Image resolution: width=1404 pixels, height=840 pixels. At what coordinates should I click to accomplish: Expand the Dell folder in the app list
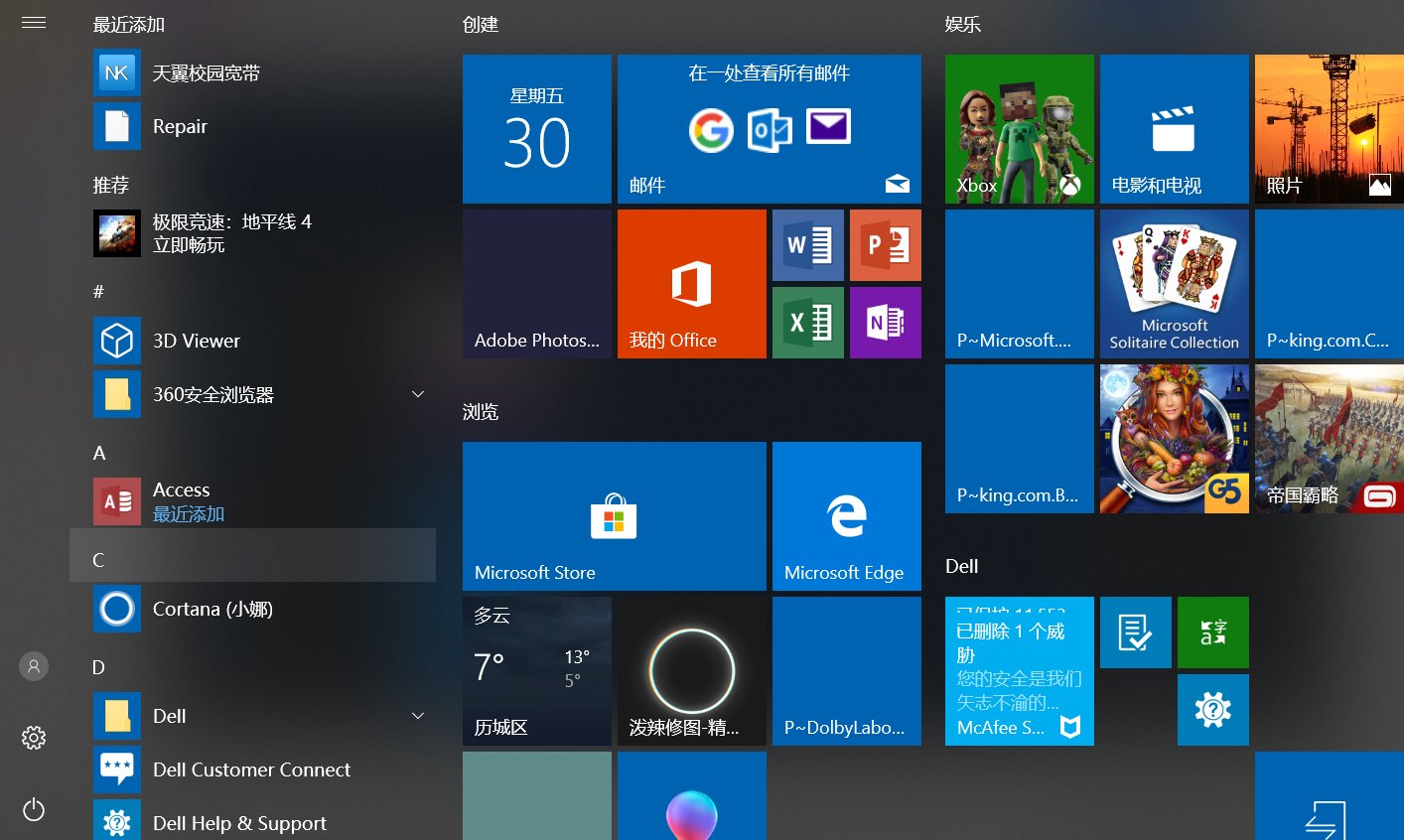point(418,715)
